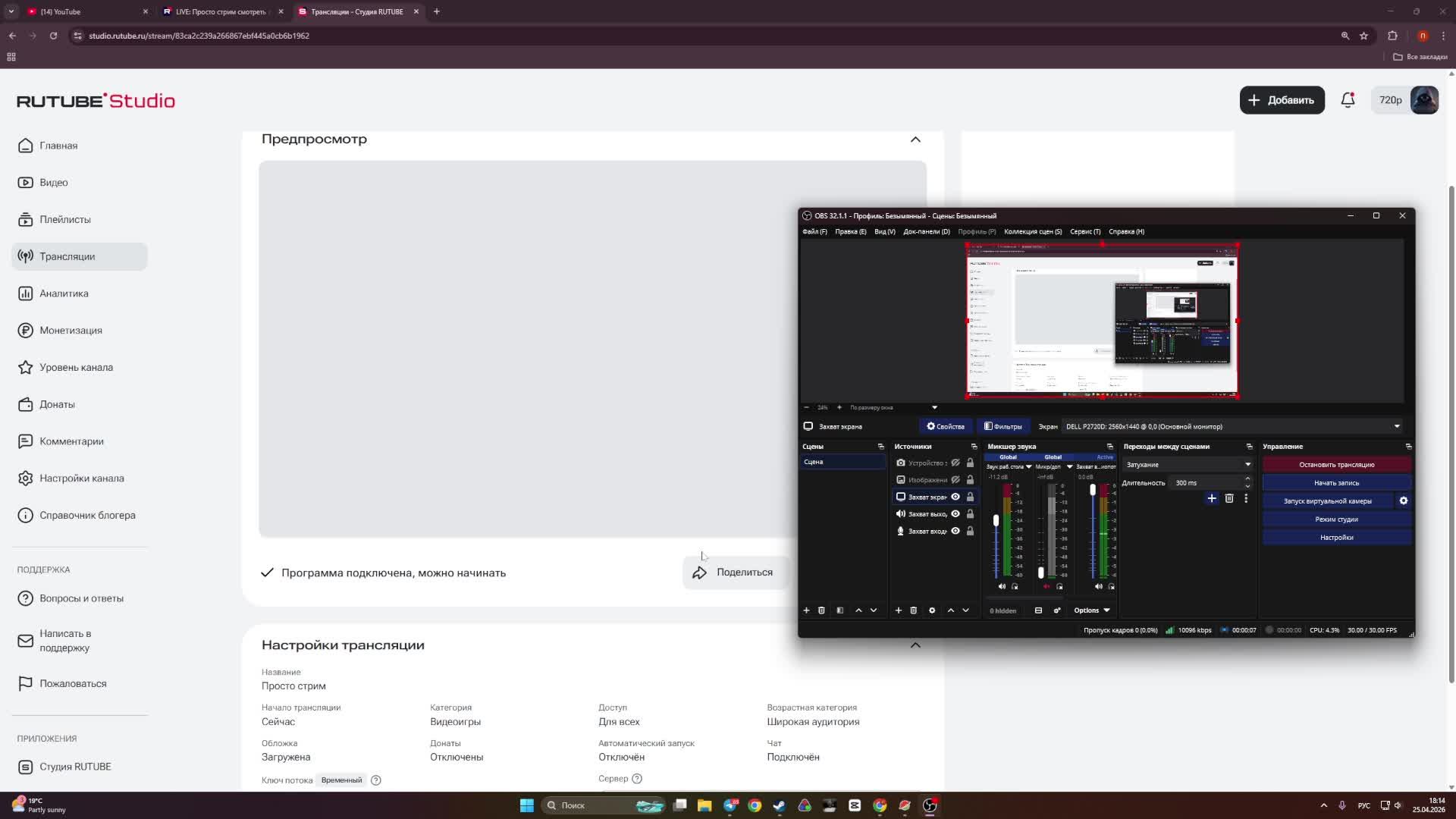Click Остановить трансляцию button
The width and height of the screenshot is (1456, 819).
click(1336, 465)
